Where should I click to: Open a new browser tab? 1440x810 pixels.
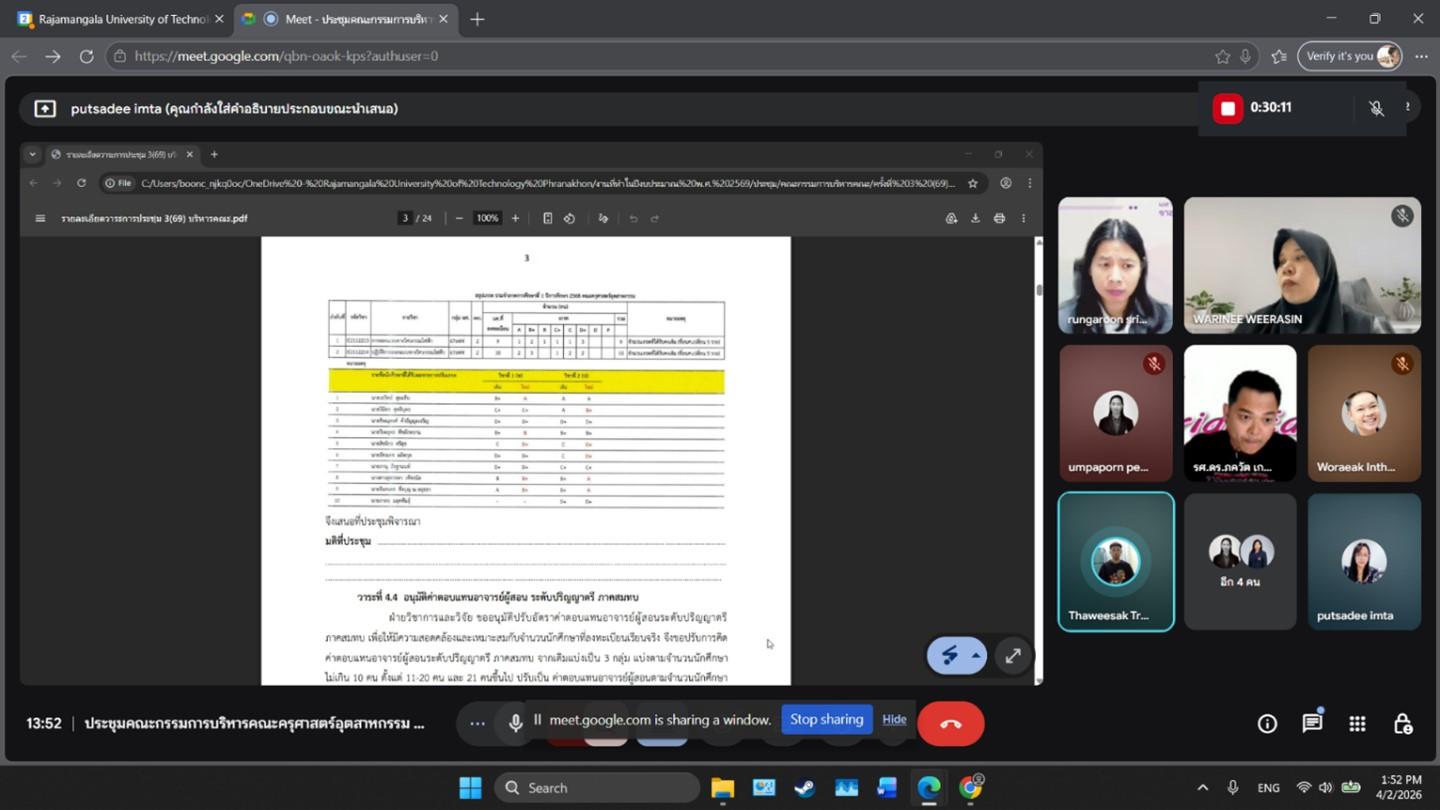[477, 19]
